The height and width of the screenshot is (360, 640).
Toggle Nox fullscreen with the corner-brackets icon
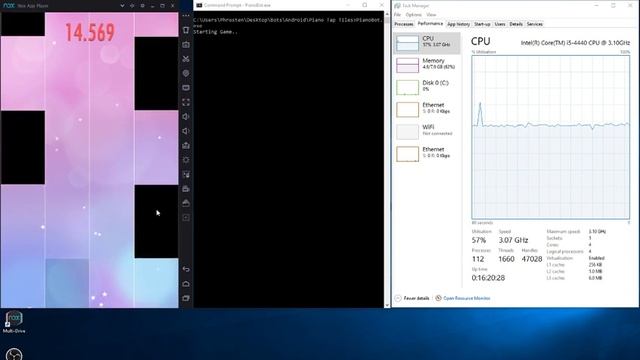[x=186, y=102]
